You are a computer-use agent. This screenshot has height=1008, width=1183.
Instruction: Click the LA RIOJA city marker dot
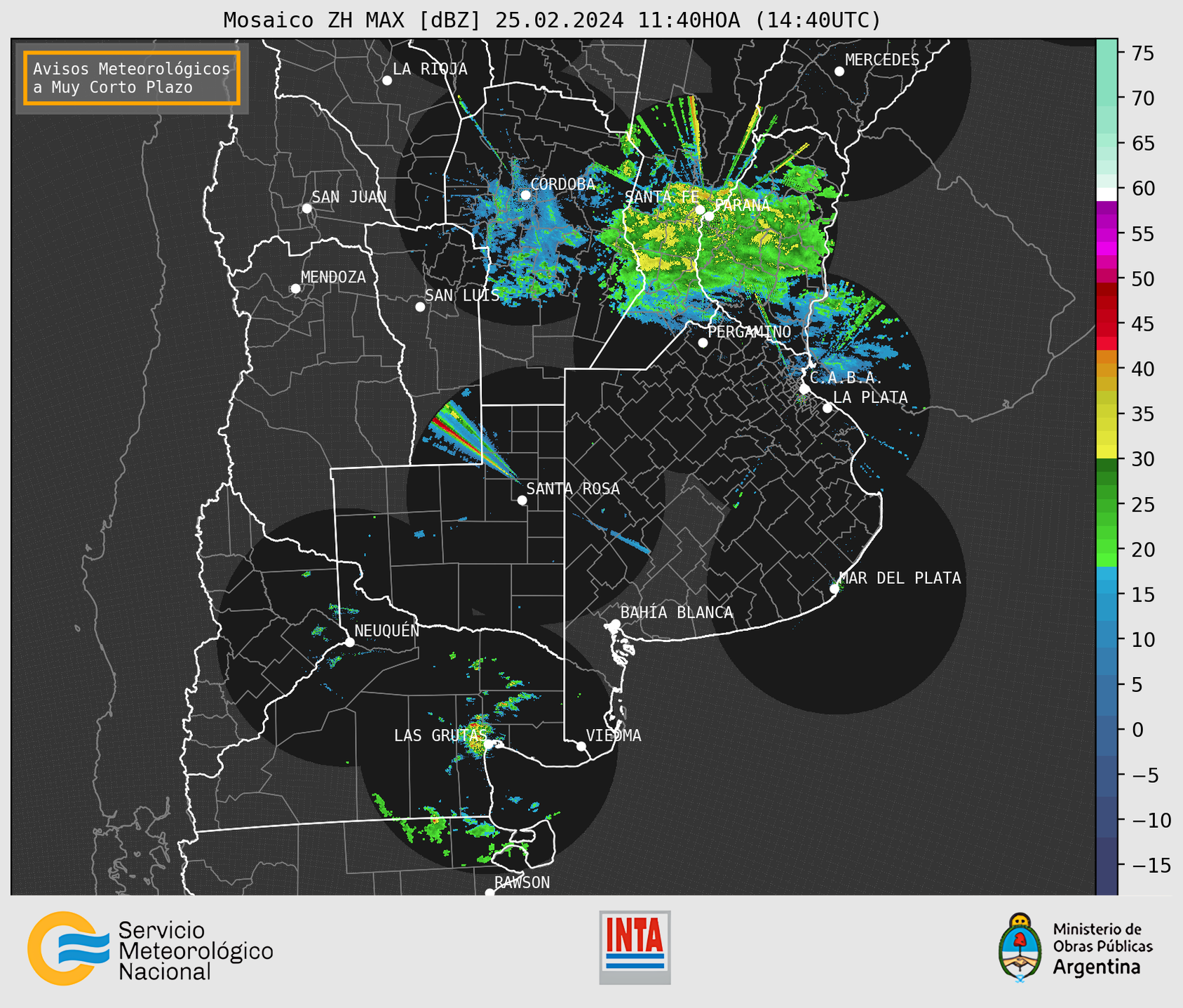[387, 81]
